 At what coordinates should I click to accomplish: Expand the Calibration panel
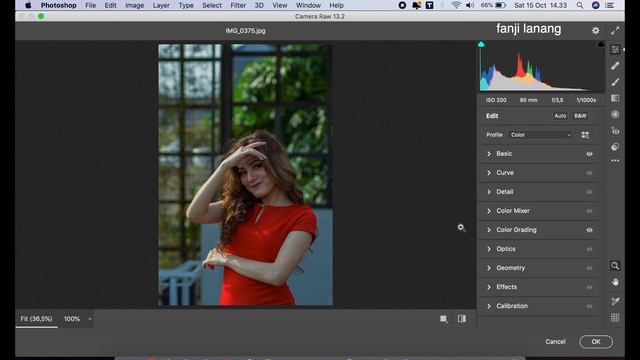pyautogui.click(x=489, y=306)
